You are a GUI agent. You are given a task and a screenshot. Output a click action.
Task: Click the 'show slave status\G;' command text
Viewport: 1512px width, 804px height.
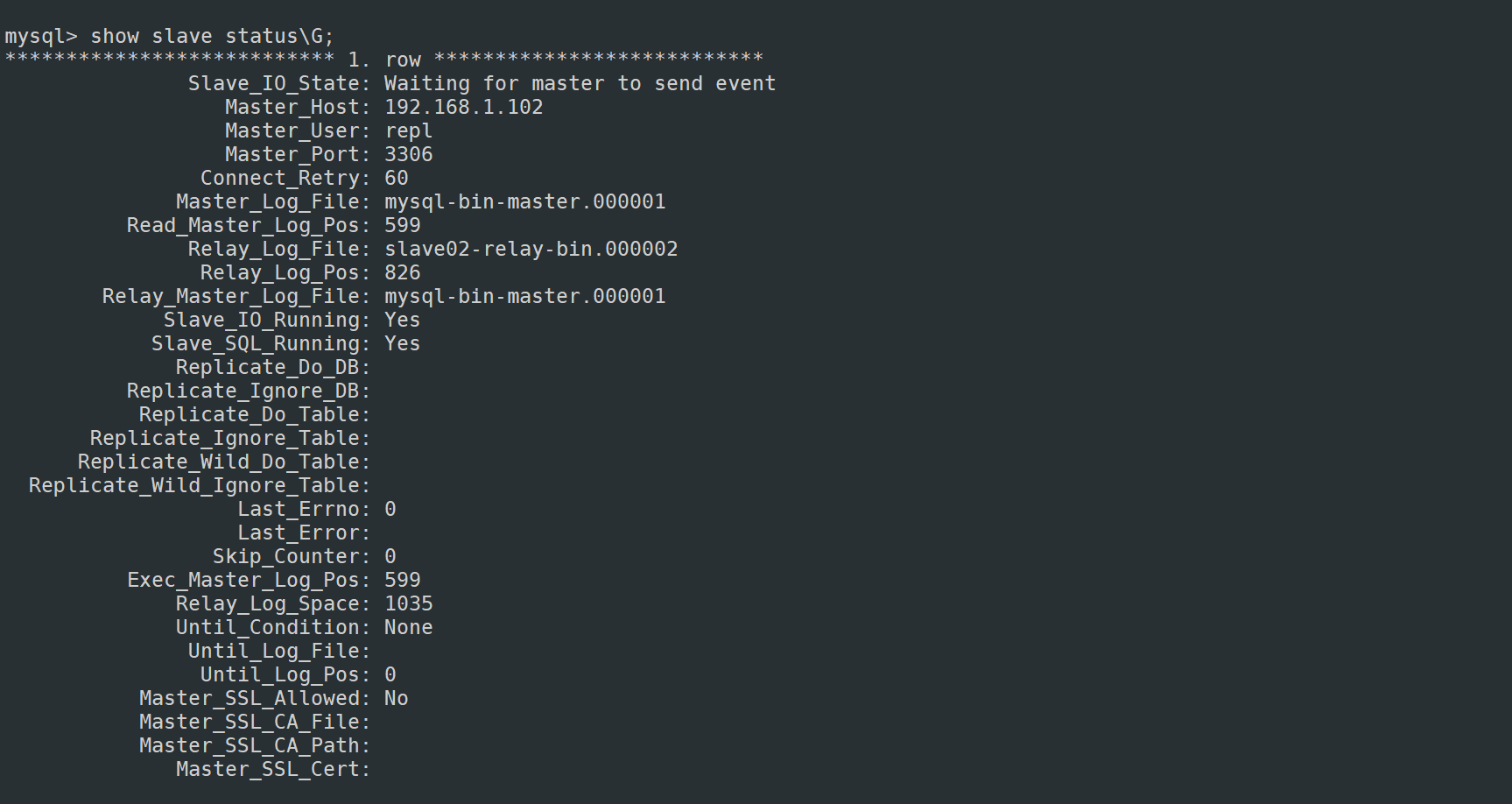tap(212, 37)
